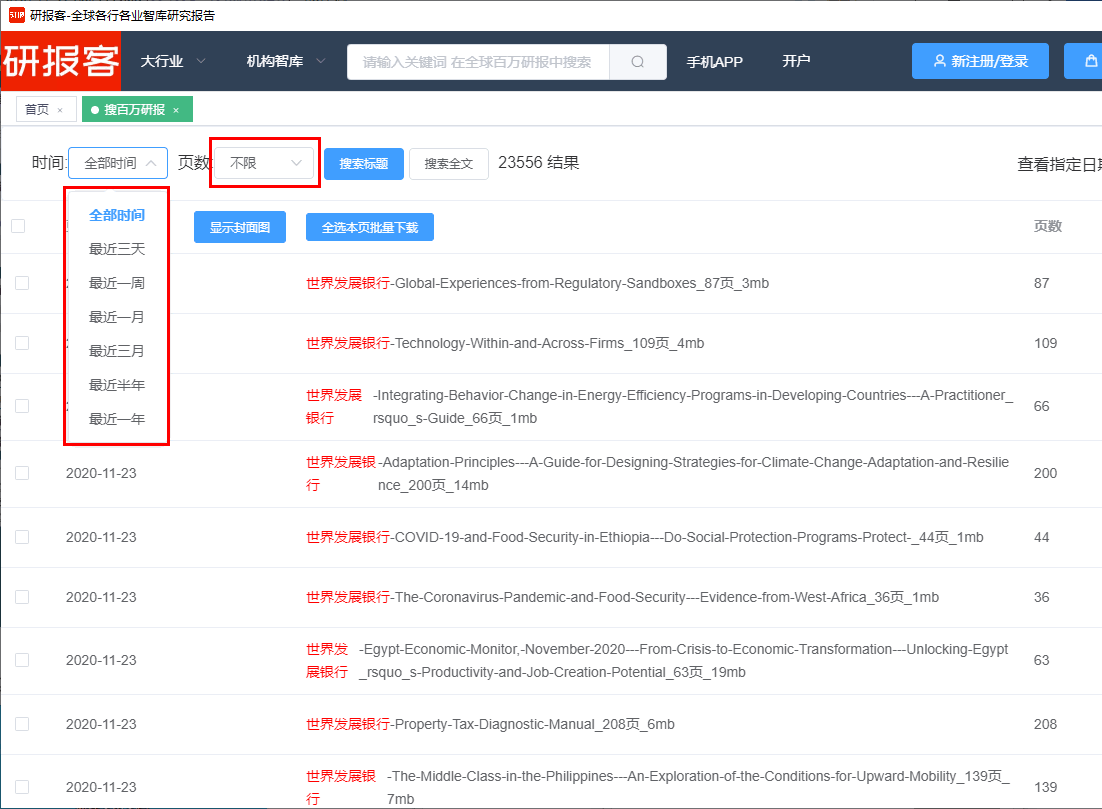
Task: Expand the 机构智库 menu
Action: click(x=285, y=61)
